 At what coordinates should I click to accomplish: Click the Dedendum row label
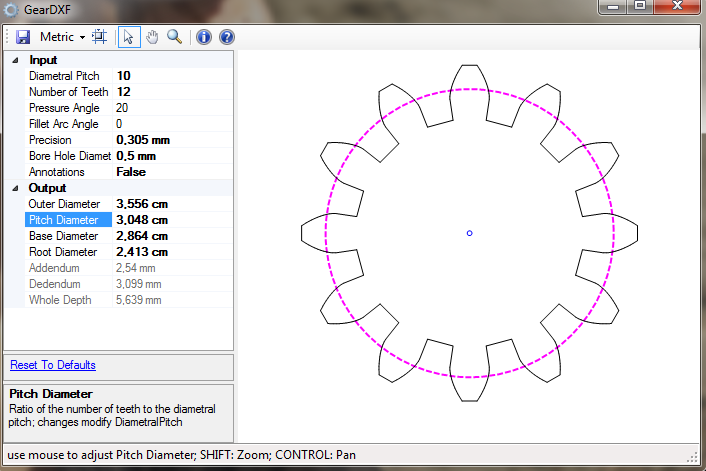coord(54,284)
